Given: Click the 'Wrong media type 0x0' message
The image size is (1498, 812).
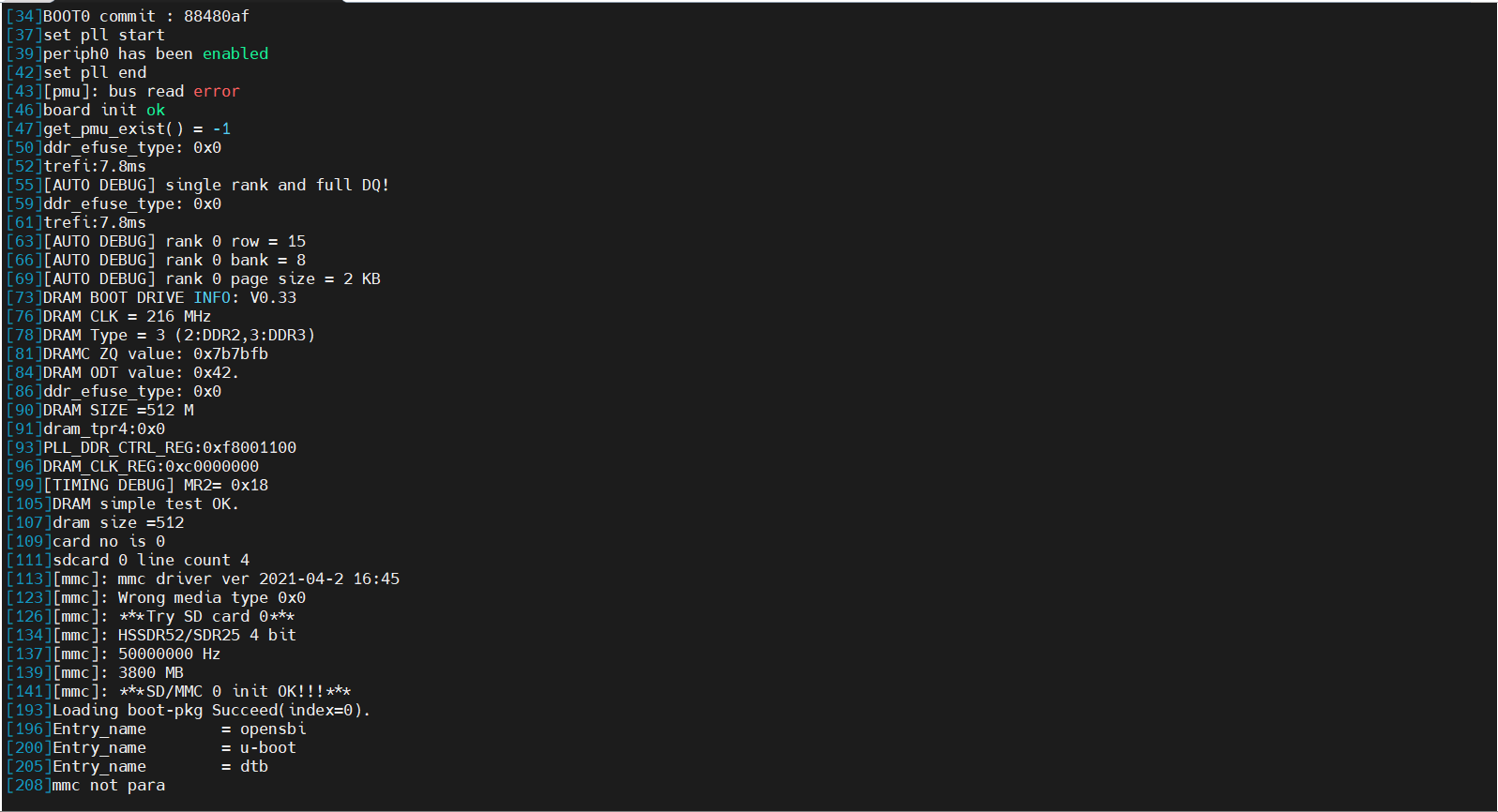Looking at the screenshot, I should coord(212,597).
